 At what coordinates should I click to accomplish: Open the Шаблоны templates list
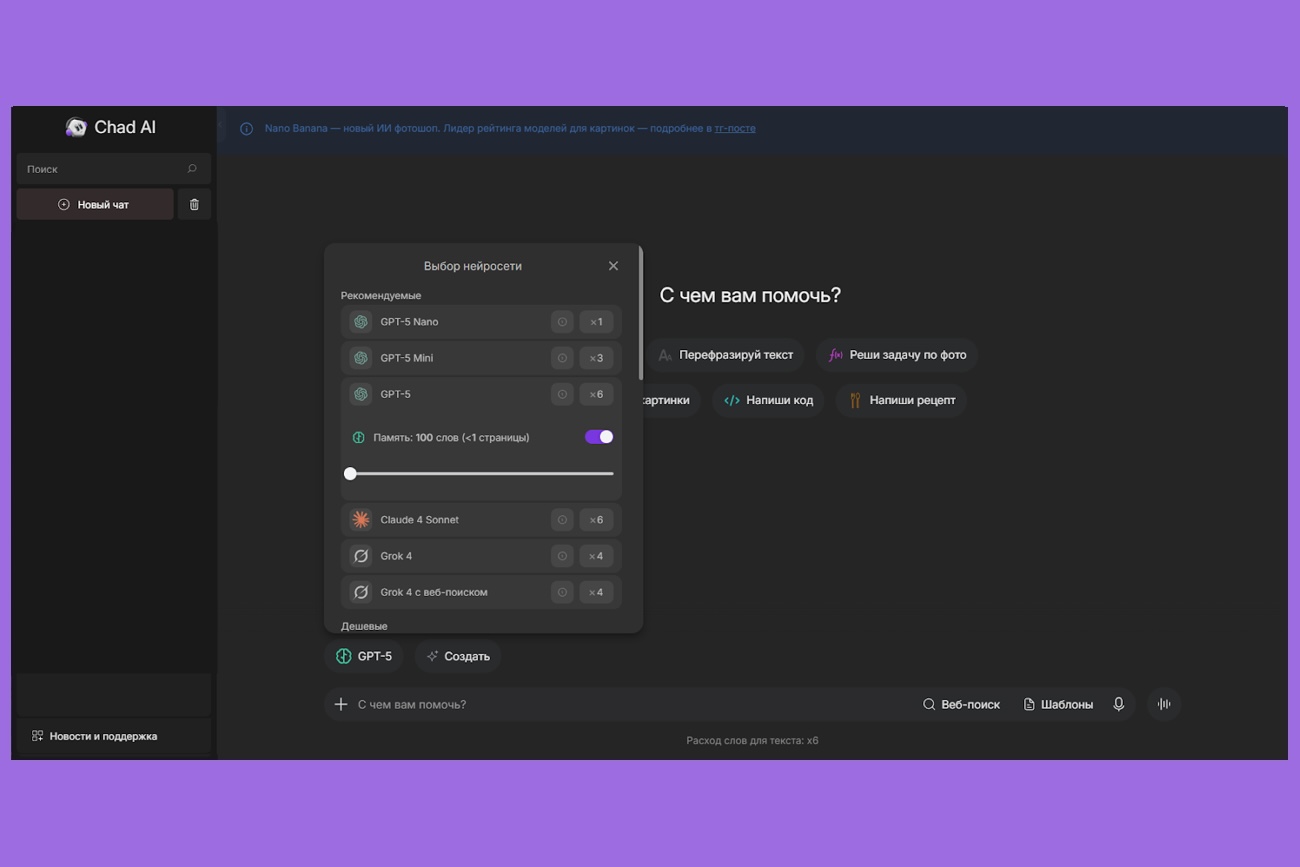(1058, 704)
